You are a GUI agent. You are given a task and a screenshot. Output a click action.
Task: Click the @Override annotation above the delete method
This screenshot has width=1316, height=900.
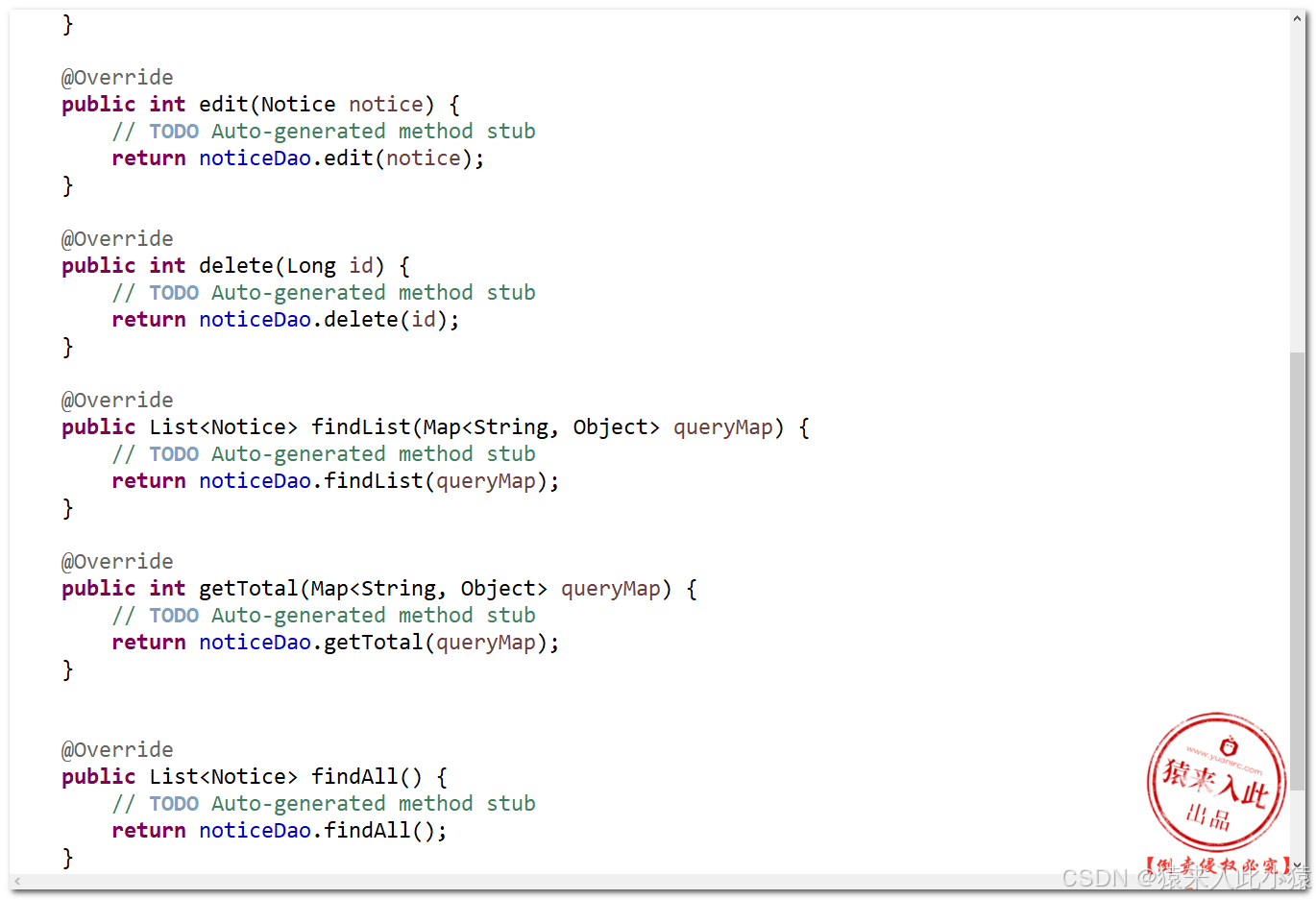click(118, 238)
